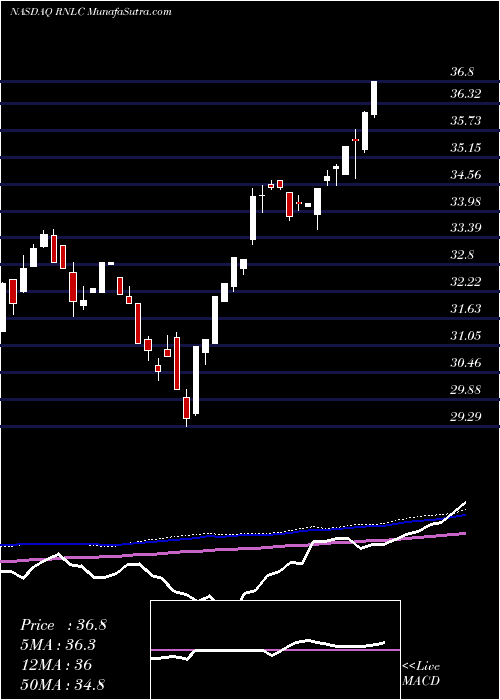Click the 5MA : 36.3 readout

(59, 645)
